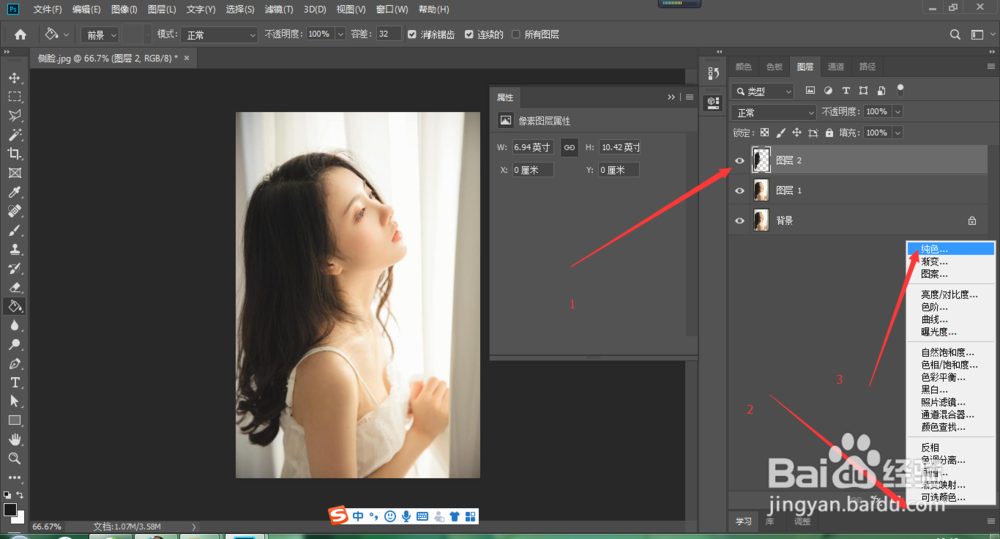Select the Rectangle shape tool

[x=14, y=420]
